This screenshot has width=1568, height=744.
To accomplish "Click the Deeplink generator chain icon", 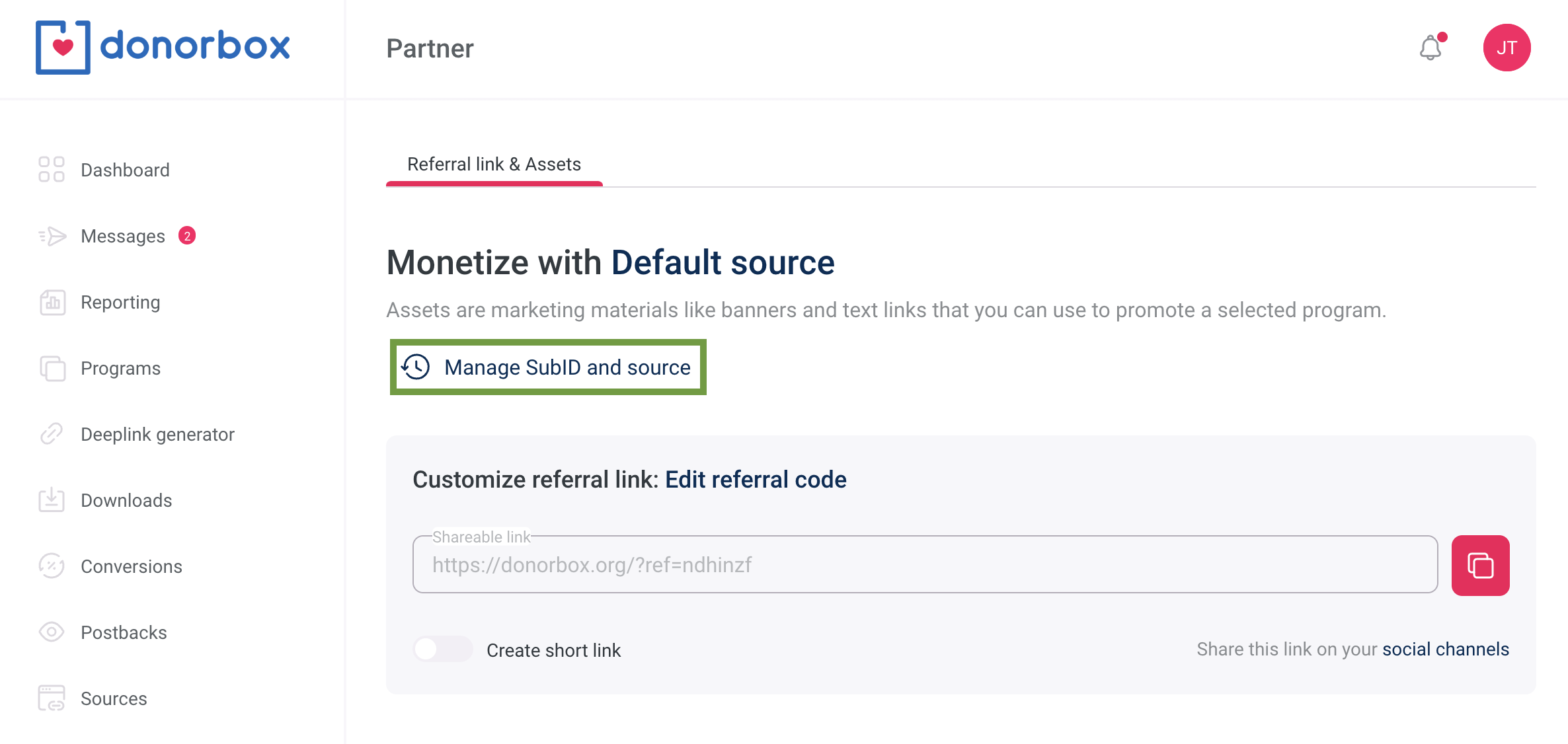I will 52,434.
